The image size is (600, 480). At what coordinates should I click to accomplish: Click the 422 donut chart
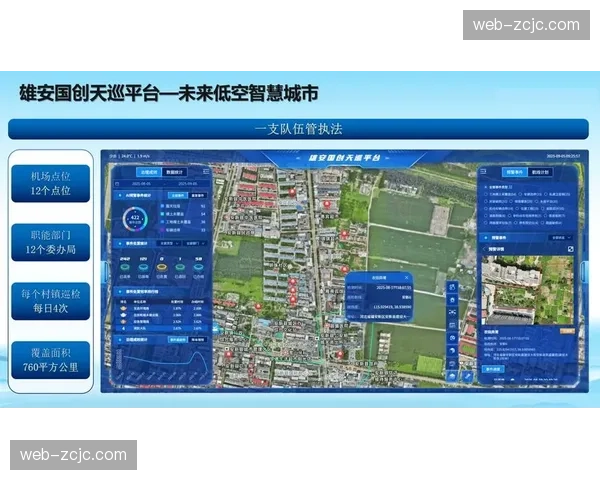tap(135, 219)
